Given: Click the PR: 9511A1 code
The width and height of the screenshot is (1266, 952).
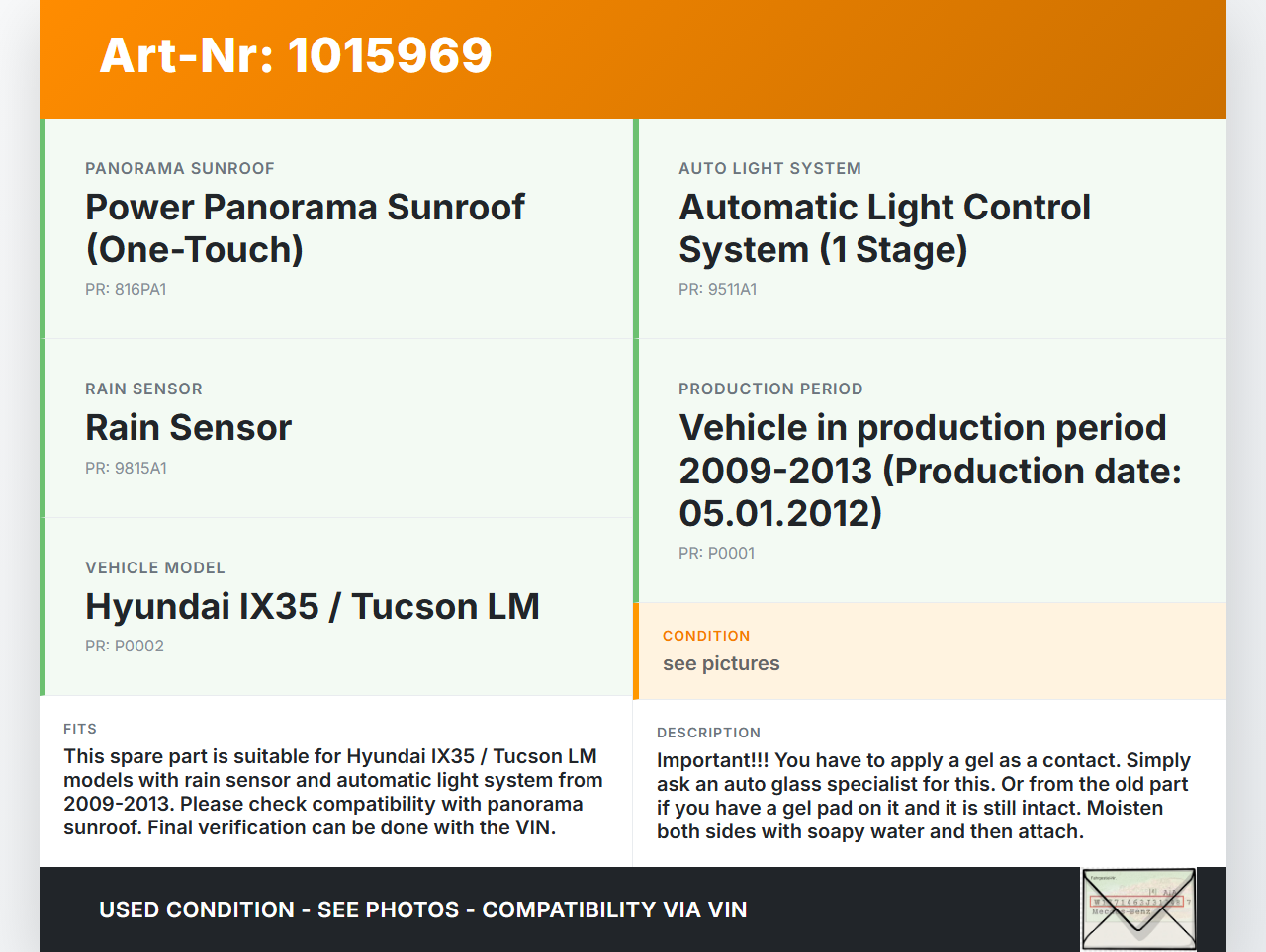Looking at the screenshot, I should click(x=717, y=290).
